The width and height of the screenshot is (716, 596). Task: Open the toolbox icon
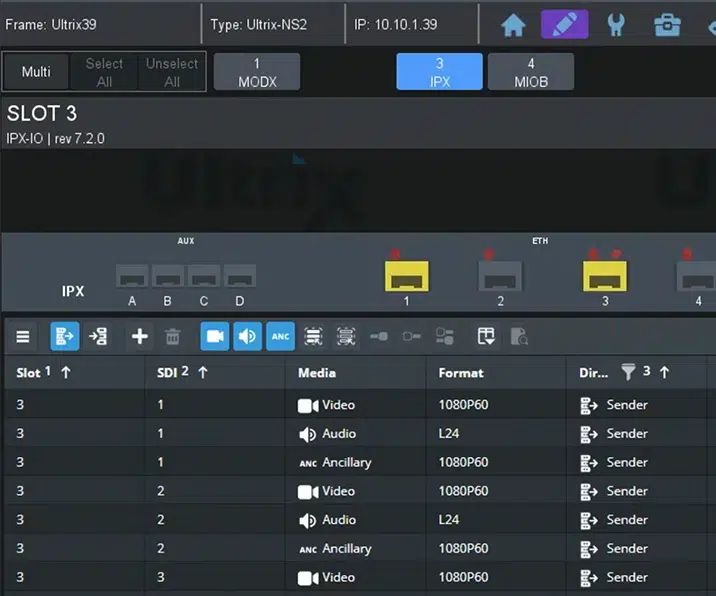(667, 25)
